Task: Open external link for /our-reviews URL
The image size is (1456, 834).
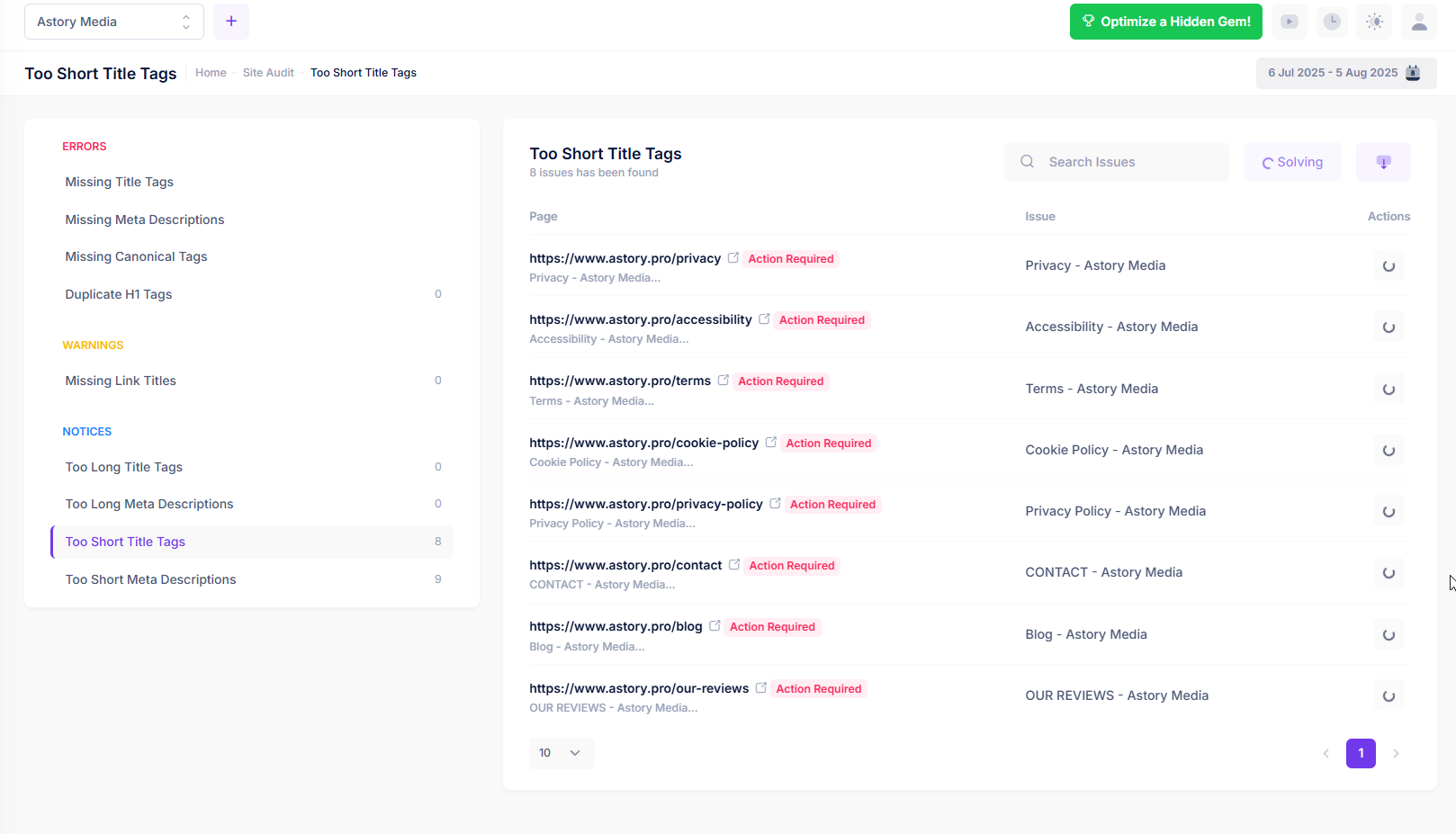Action: click(x=761, y=688)
